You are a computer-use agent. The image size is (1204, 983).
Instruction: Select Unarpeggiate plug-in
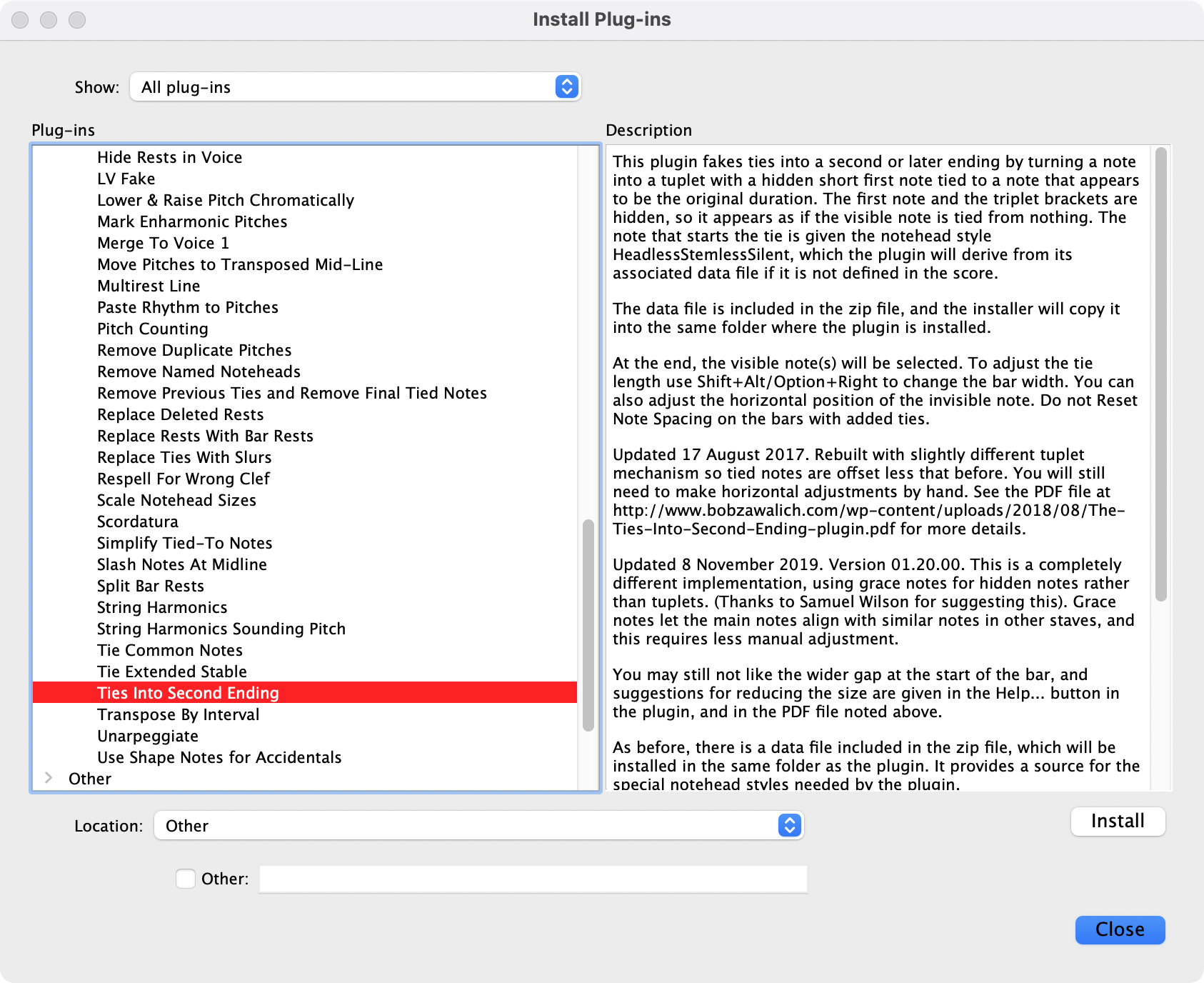point(148,736)
